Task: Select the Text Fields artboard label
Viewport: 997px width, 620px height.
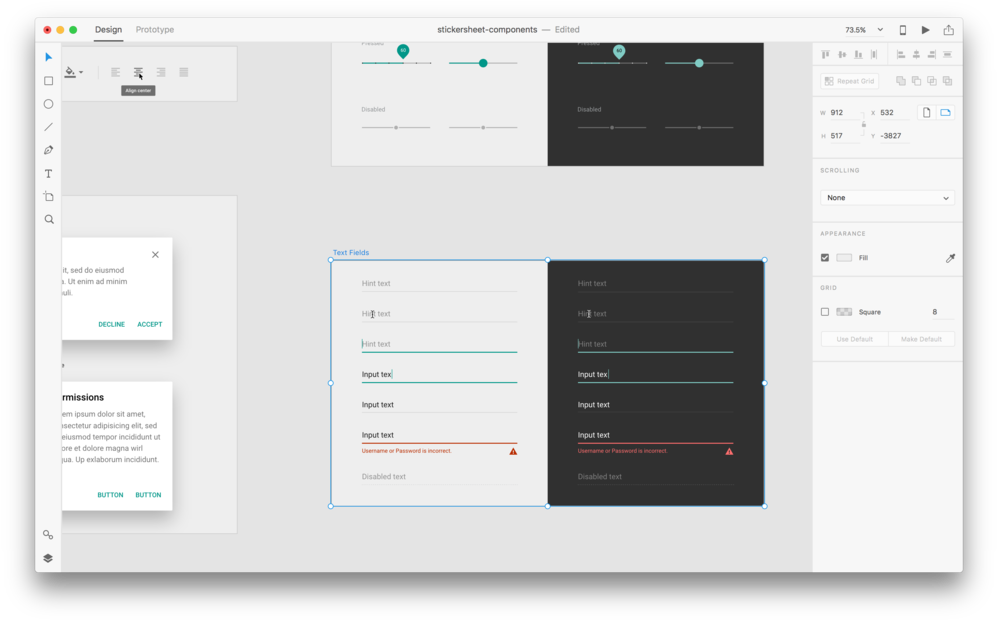Action: 351,252
